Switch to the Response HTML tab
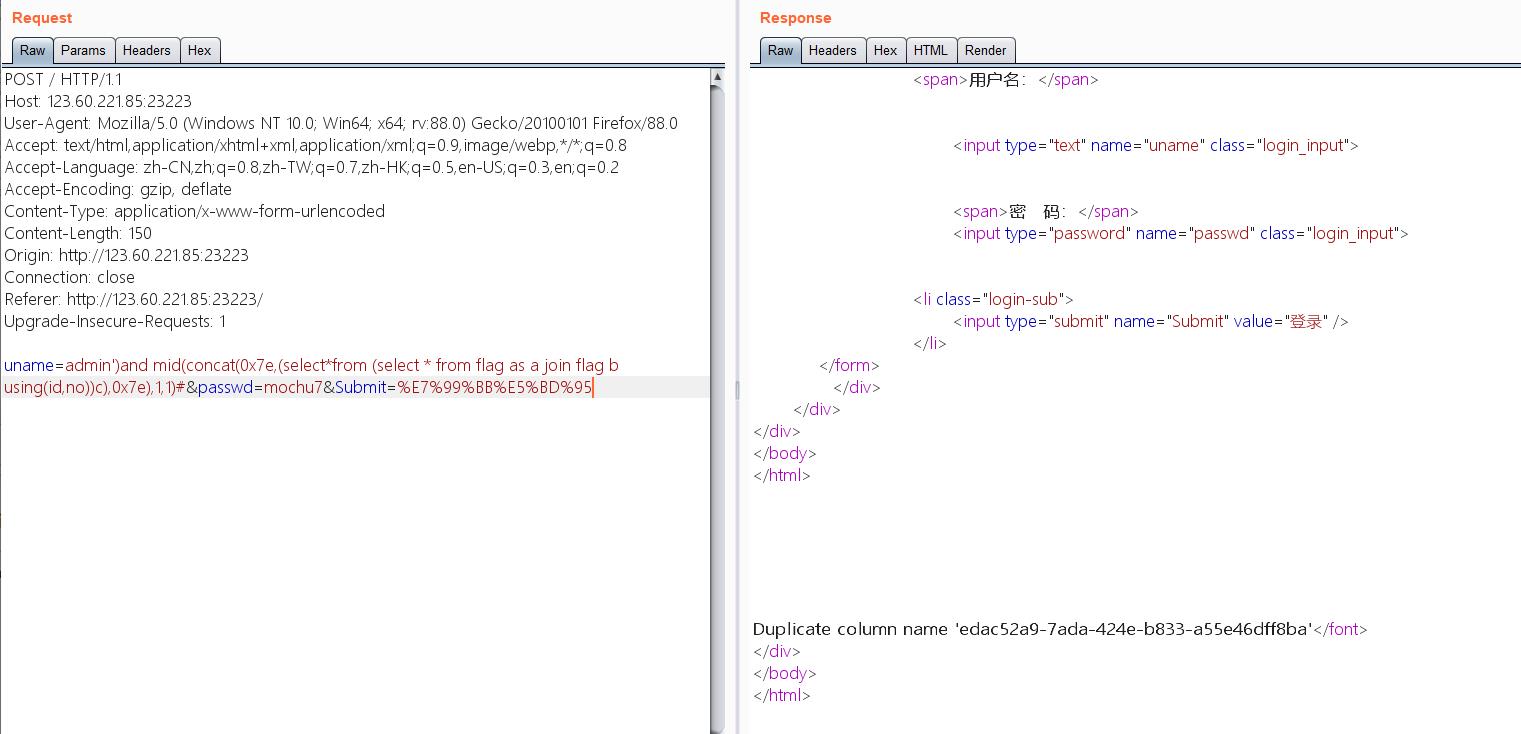This screenshot has height=734, width=1521. pos(931,50)
